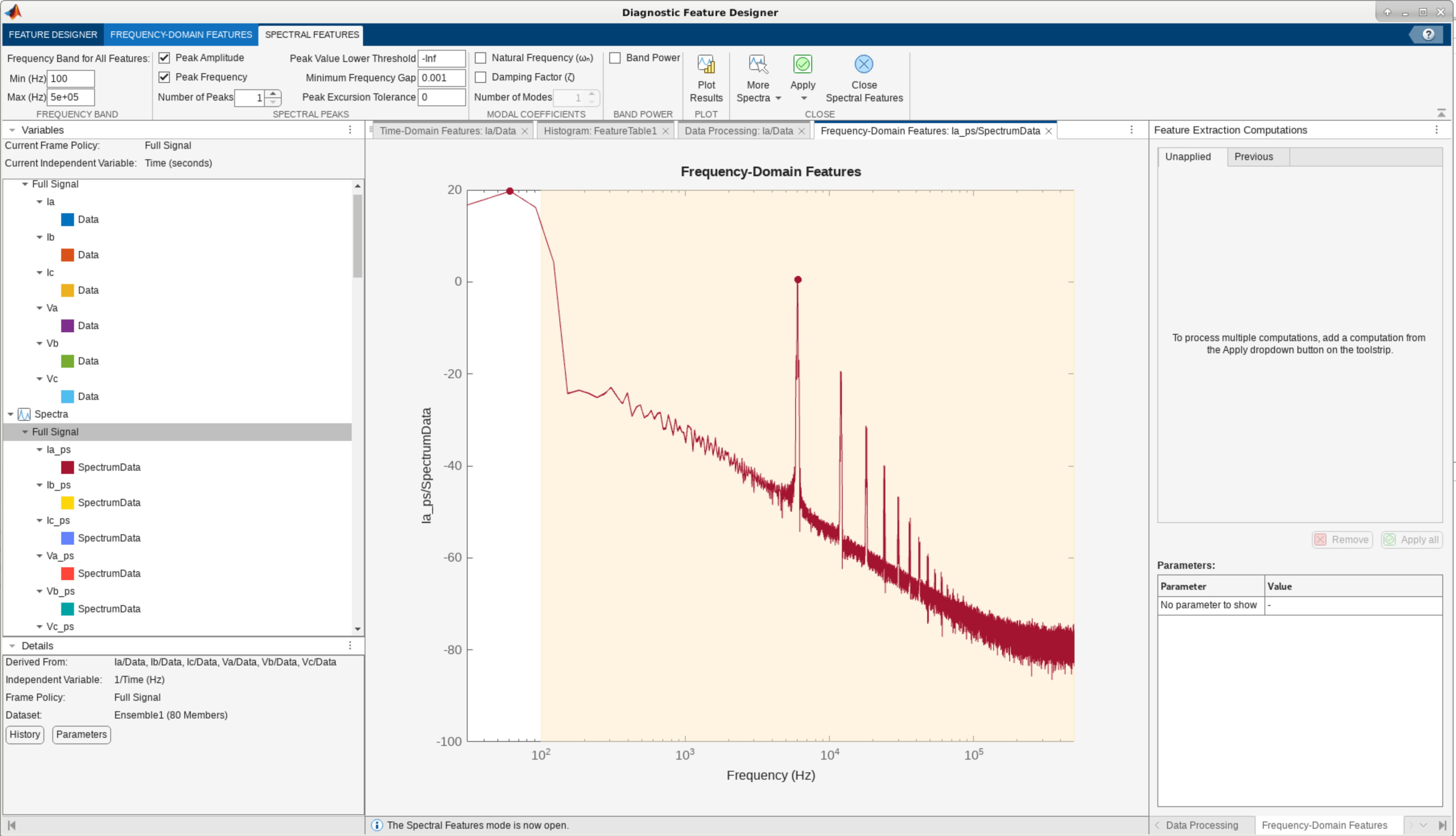The image size is (1456, 836).
Task: Click Spectra waveform icon in tree
Action: (x=24, y=414)
